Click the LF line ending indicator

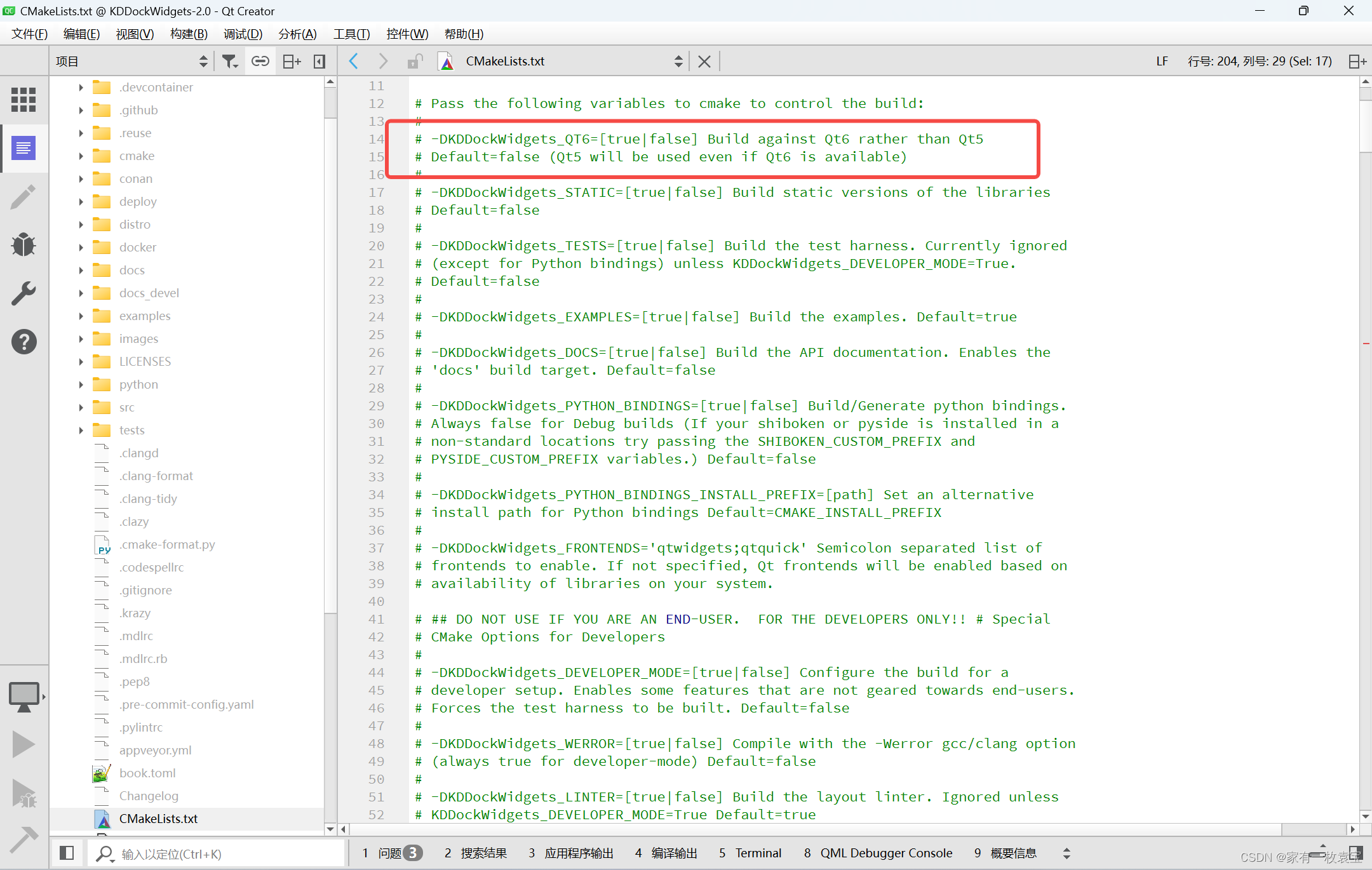1162,61
